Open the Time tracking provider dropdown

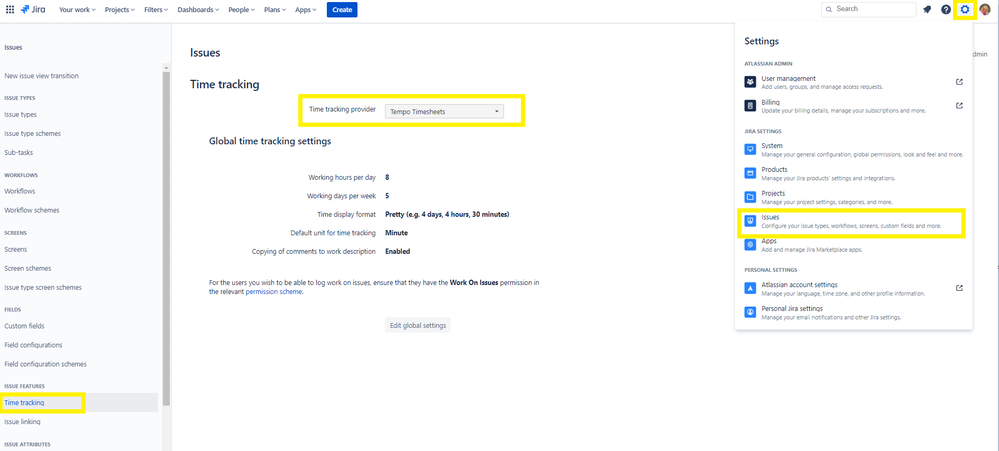(x=444, y=111)
